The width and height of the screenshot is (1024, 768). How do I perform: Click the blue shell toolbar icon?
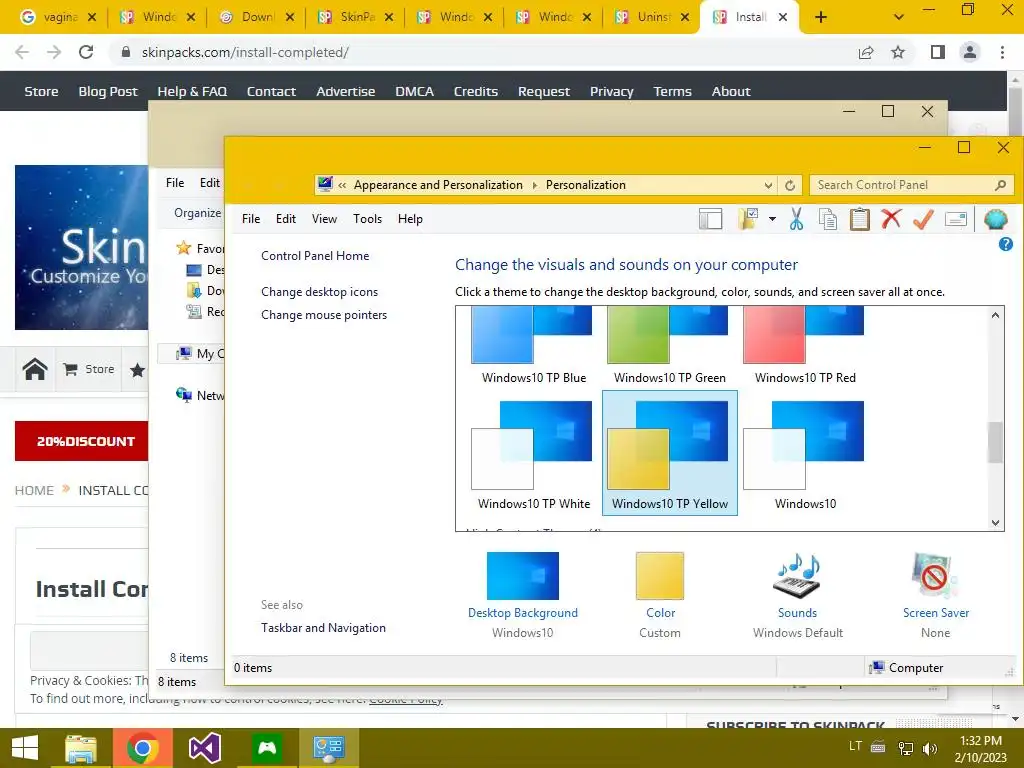point(995,219)
